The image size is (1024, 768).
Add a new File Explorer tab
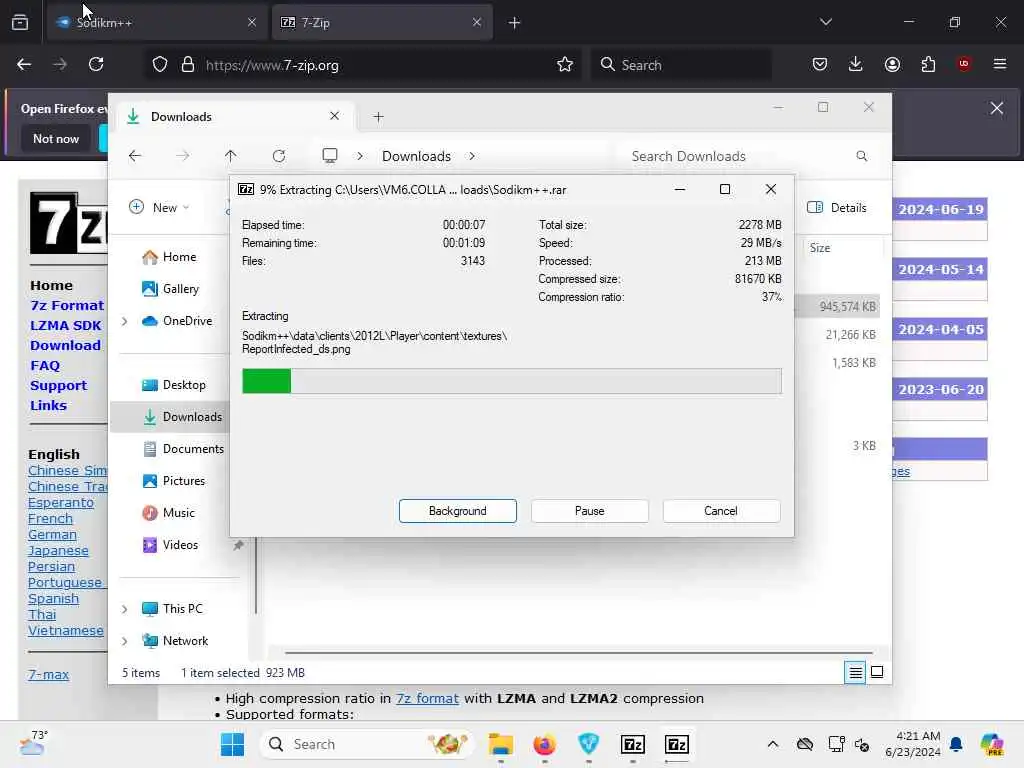pyautogui.click(x=378, y=117)
